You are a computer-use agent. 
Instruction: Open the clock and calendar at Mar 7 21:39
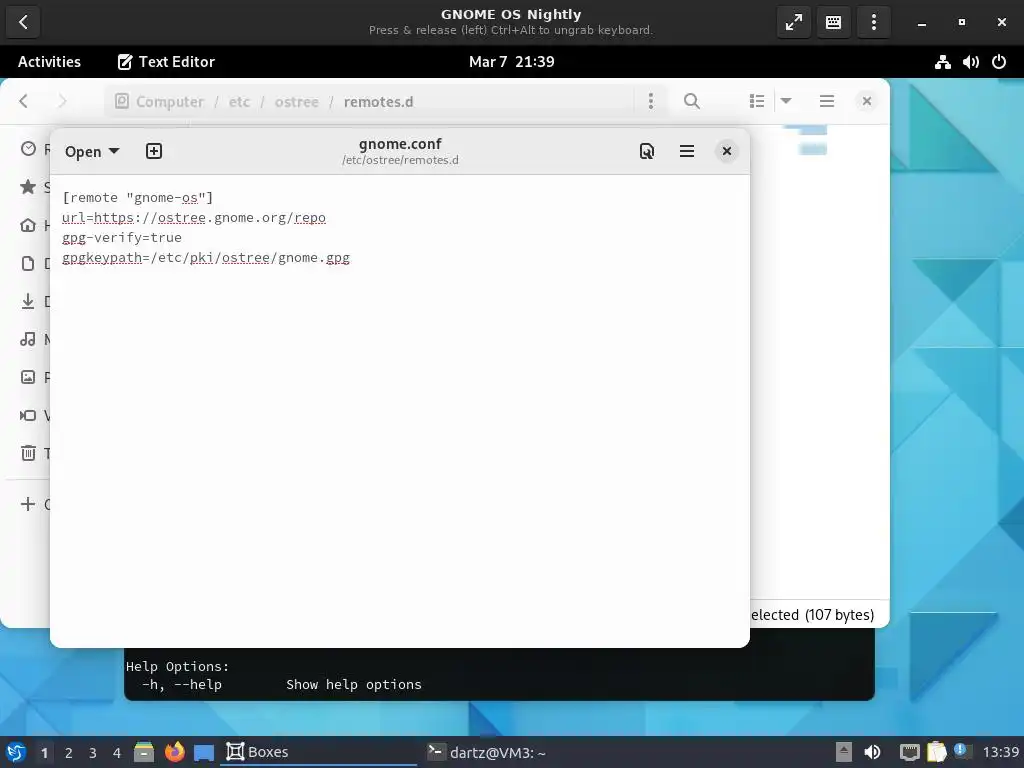(x=511, y=61)
